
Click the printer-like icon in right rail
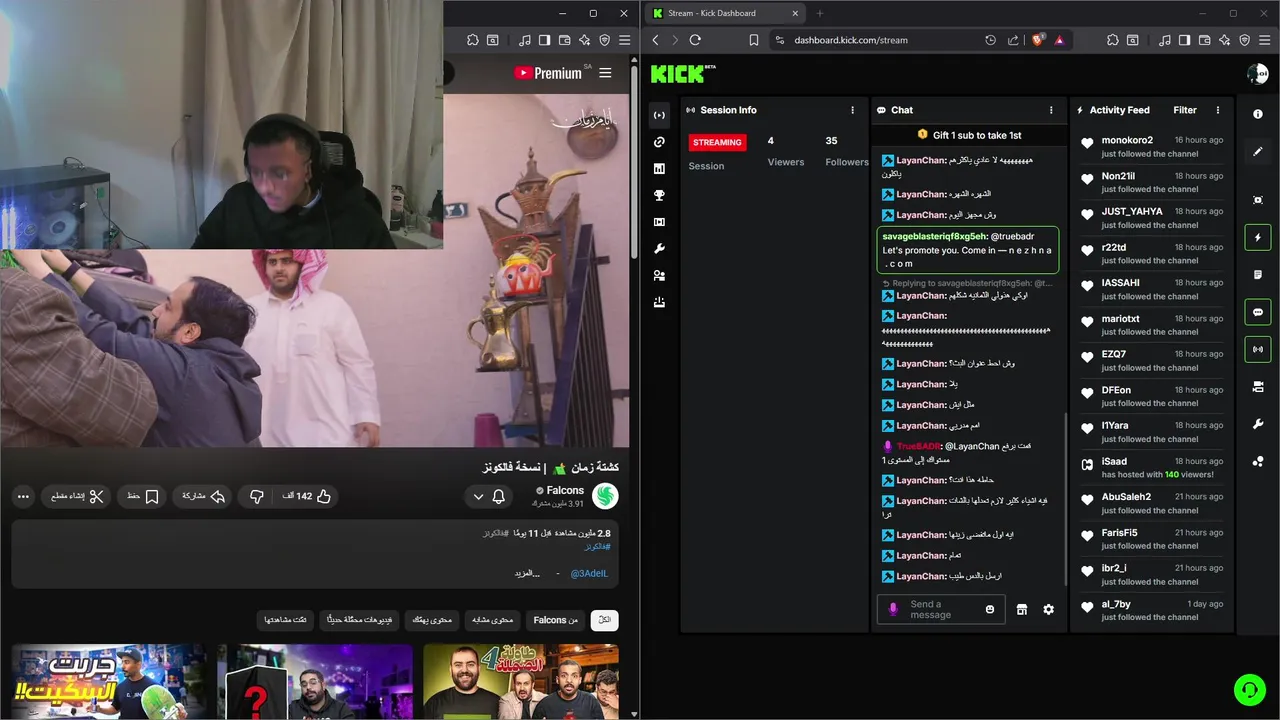click(1258, 387)
